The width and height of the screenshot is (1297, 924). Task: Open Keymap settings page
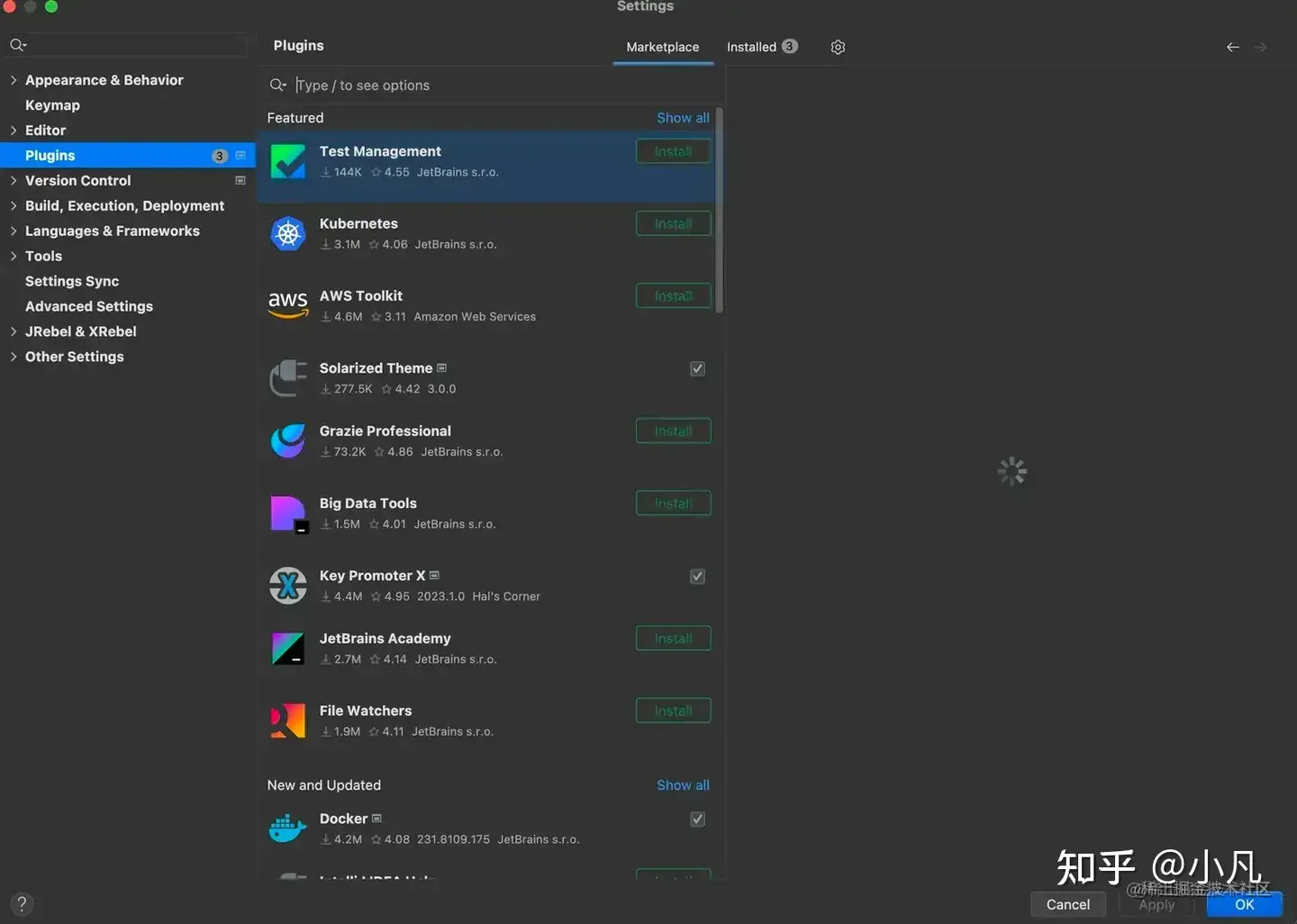point(52,105)
